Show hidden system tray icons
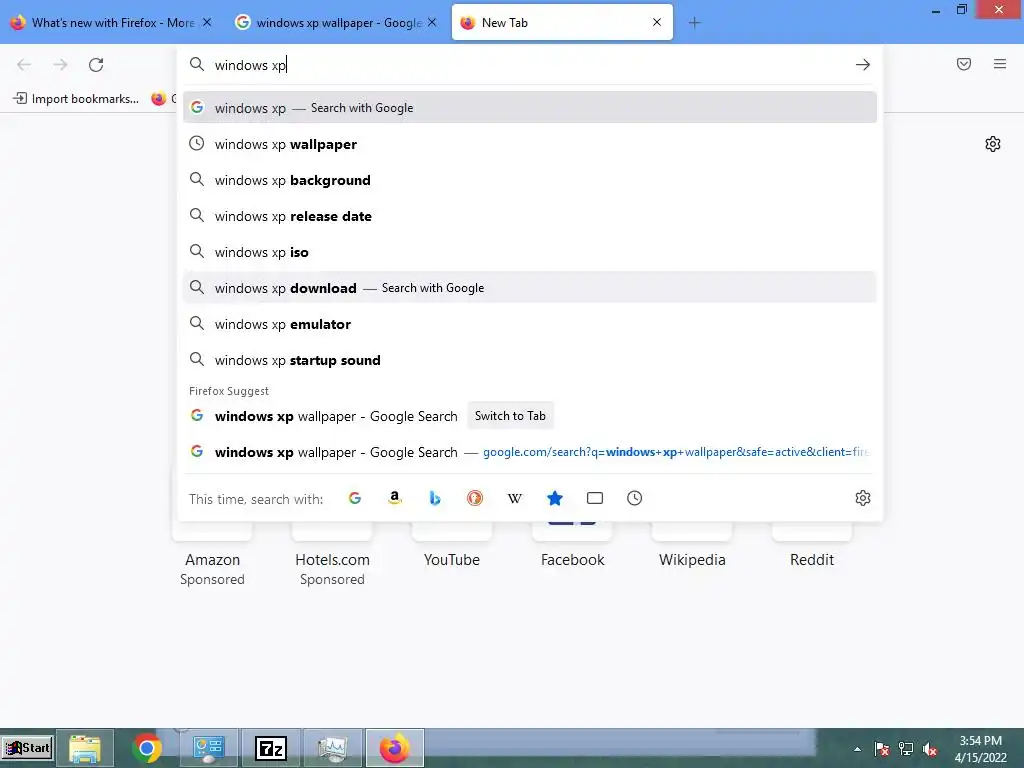The image size is (1024, 768). point(857,749)
